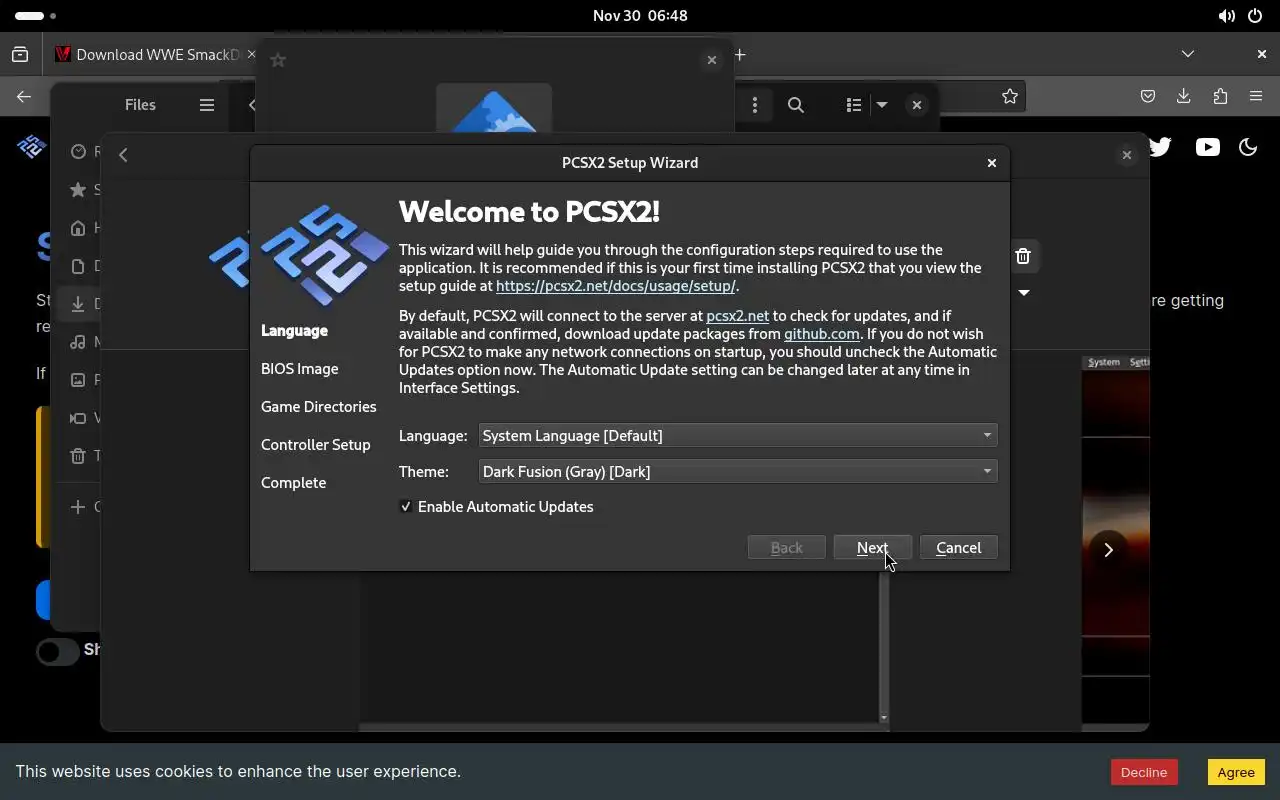Click the Game Directories step label
1280x800 pixels.
click(319, 407)
